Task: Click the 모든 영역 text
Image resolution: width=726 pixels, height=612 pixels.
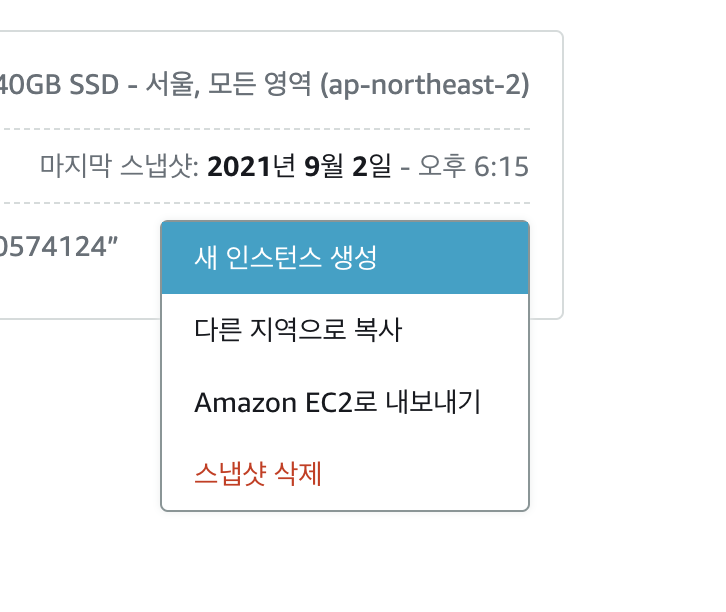Action: pyautogui.click(x=259, y=85)
